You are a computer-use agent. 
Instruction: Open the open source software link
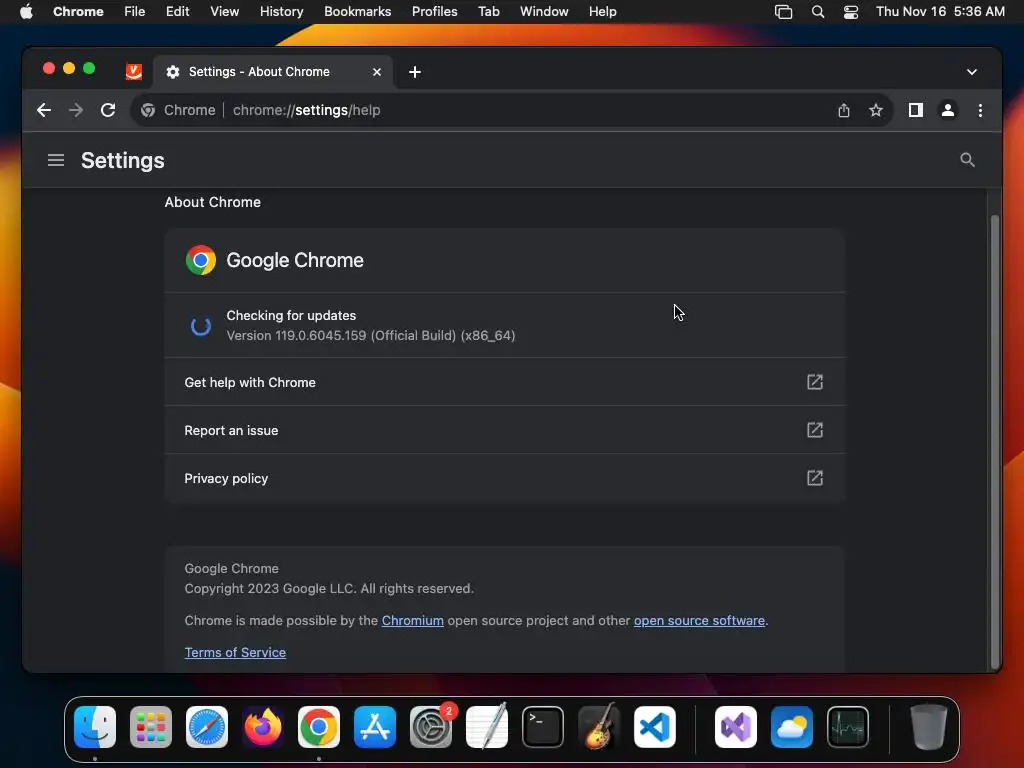tap(699, 620)
